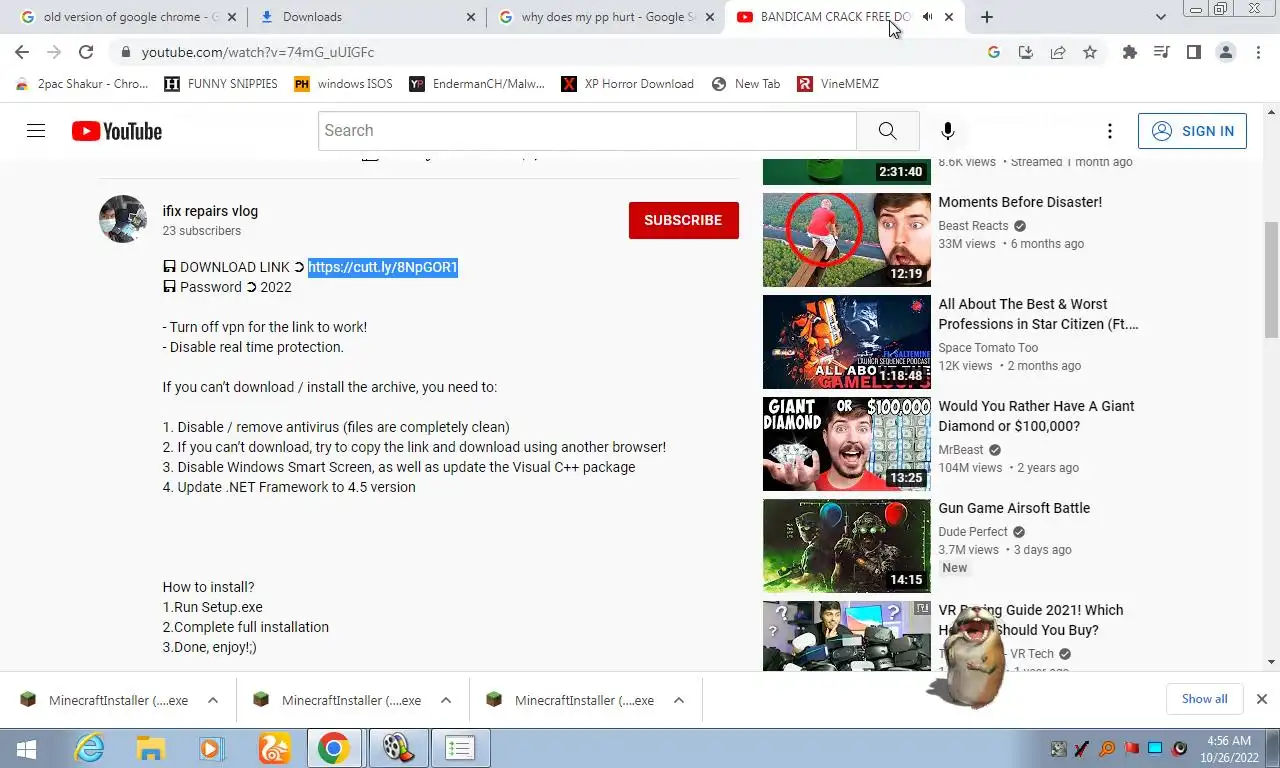
Task: Share this page via share icon
Action: pyautogui.click(x=1057, y=52)
